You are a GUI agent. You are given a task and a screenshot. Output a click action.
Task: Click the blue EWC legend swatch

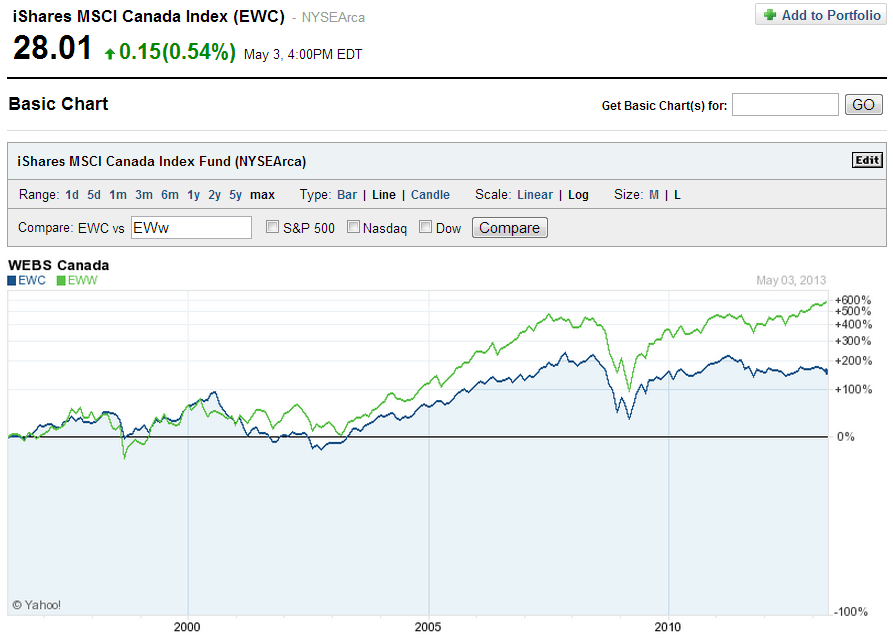(12, 280)
